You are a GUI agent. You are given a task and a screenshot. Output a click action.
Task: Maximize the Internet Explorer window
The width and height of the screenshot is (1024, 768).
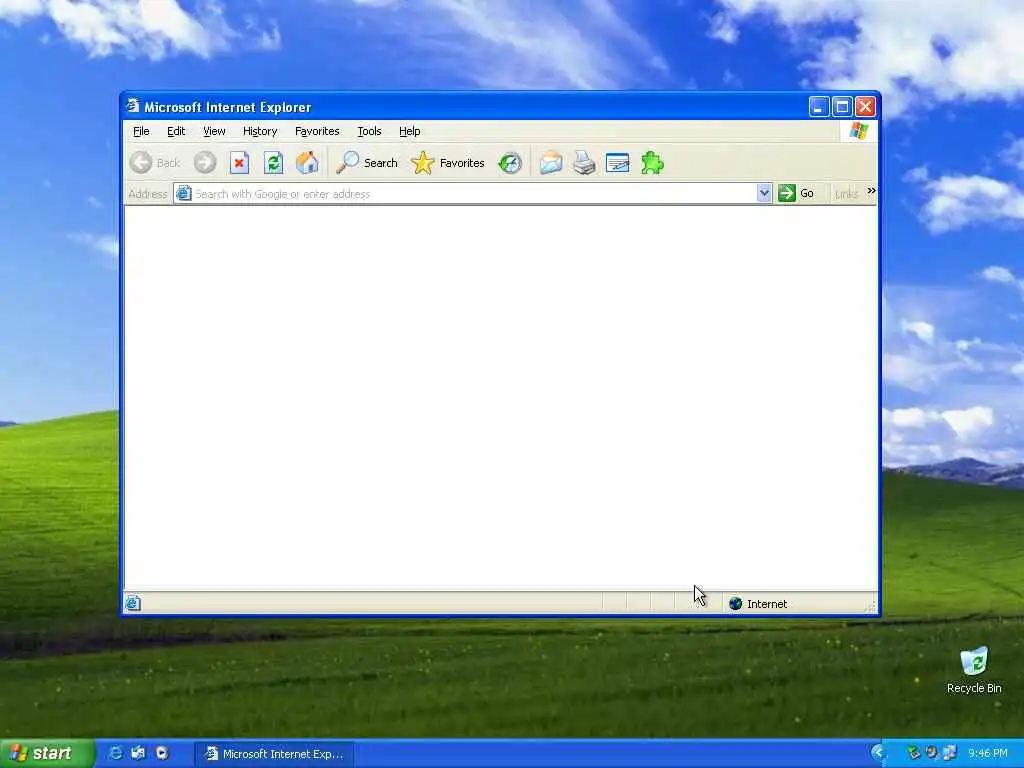pos(842,106)
